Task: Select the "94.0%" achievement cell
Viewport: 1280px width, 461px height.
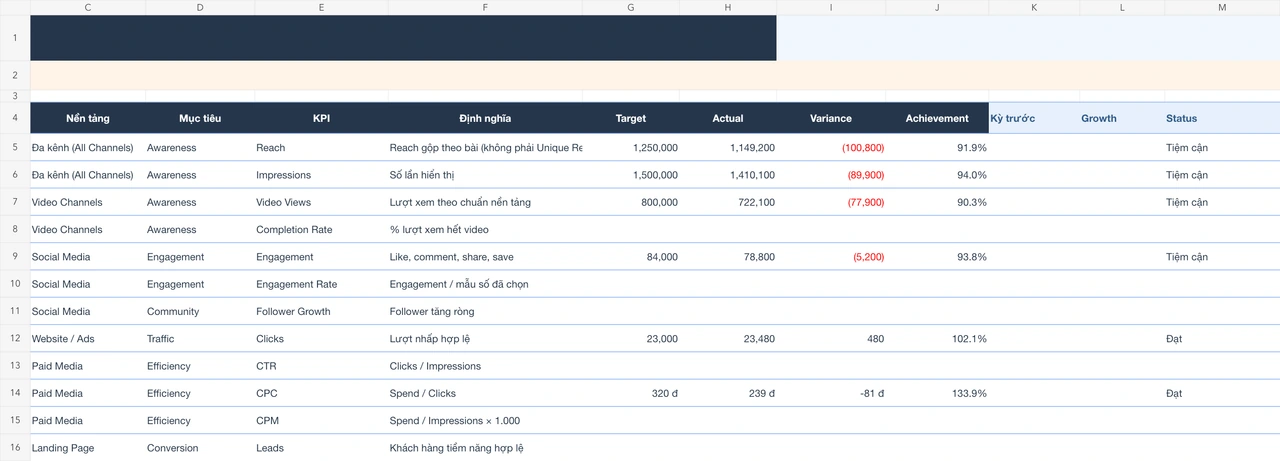Action: pos(937,175)
